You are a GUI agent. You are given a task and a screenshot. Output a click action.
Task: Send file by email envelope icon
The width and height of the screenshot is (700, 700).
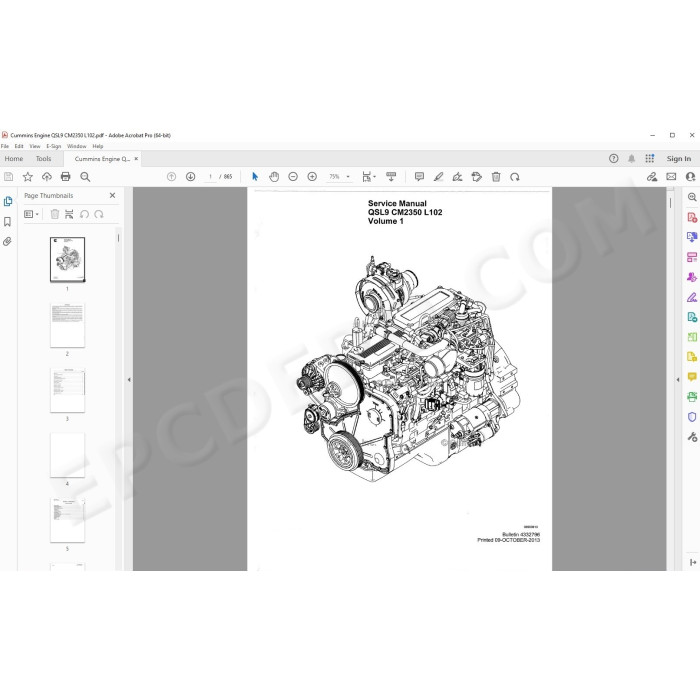[671, 177]
